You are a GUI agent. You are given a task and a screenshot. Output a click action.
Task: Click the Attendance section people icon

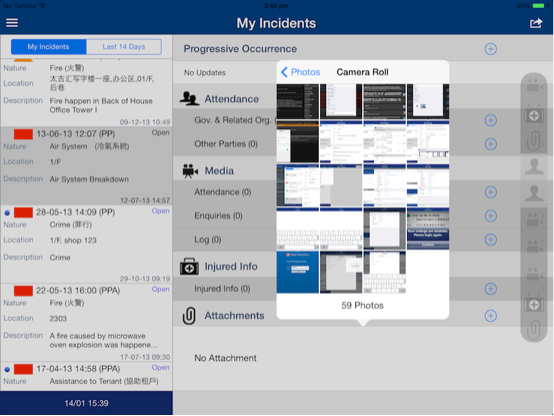(189, 99)
